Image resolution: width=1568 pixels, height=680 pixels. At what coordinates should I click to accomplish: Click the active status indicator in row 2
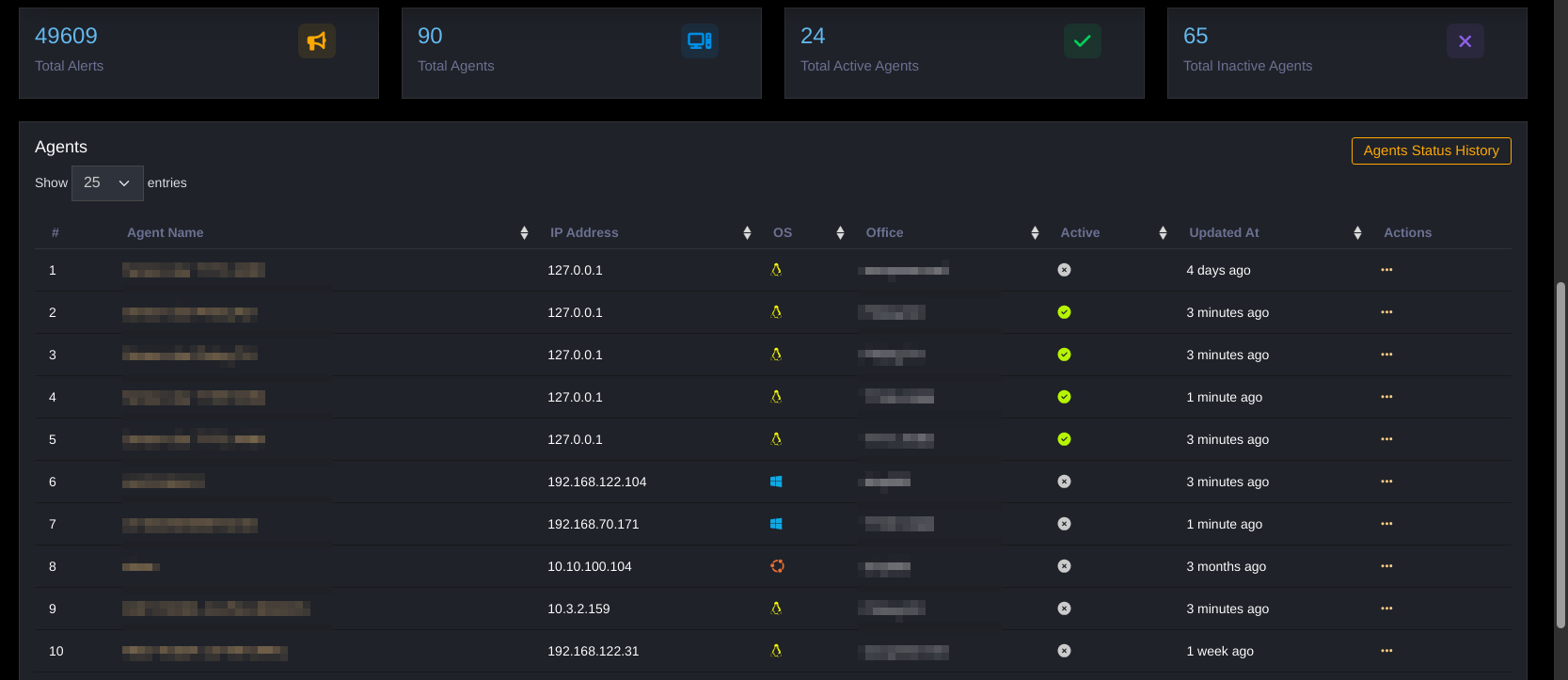[x=1064, y=312]
